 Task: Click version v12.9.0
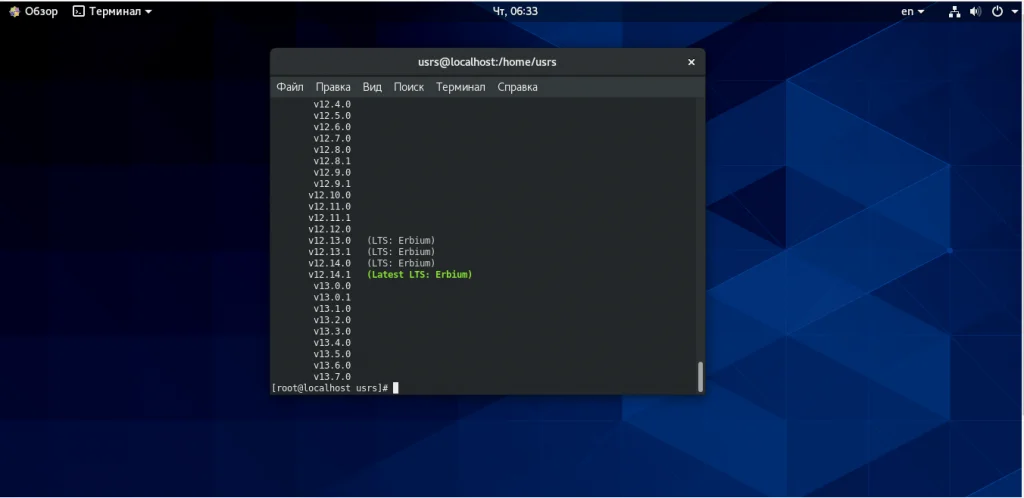click(332, 173)
